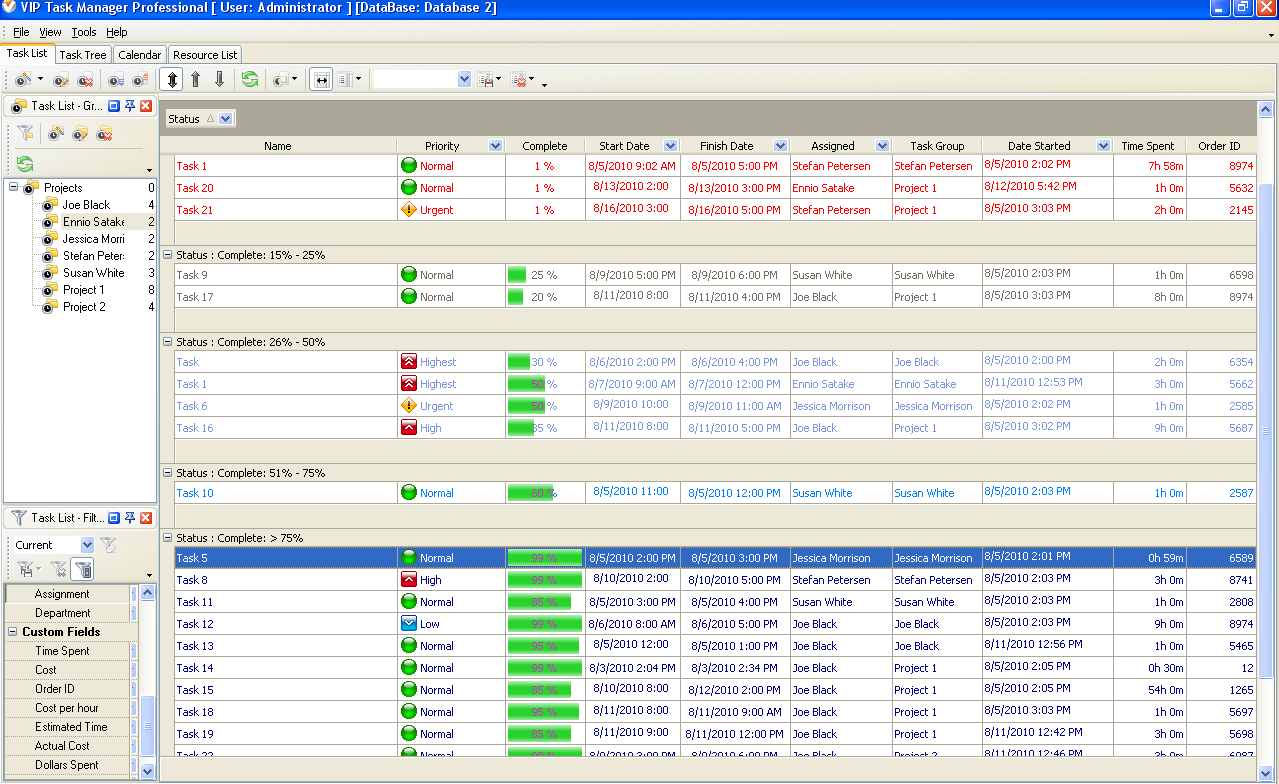1279x784 pixels.
Task: Click the green Refresh icon in main toolbar
Action: click(250, 79)
